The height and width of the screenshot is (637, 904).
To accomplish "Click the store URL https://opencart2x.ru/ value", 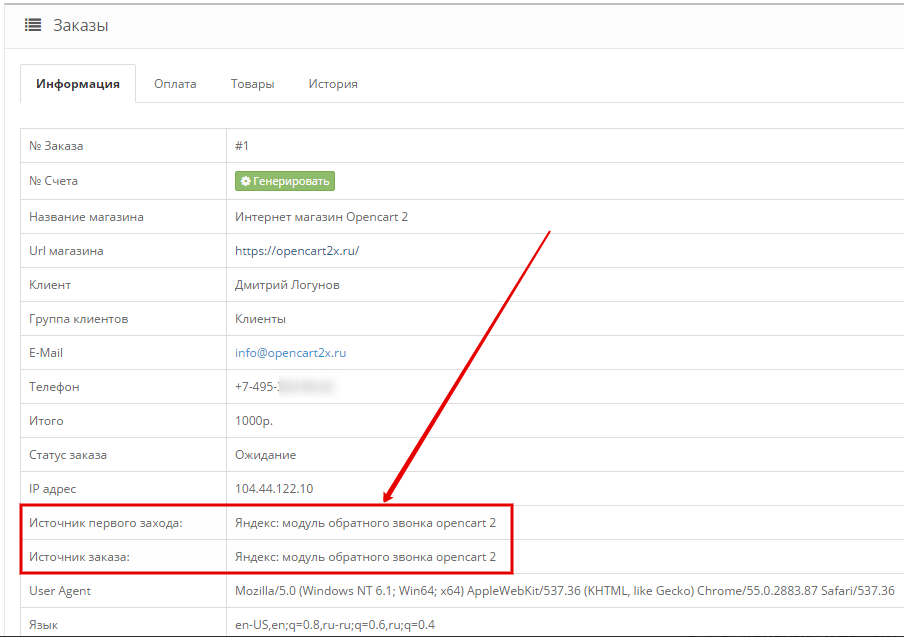I will (x=296, y=251).
